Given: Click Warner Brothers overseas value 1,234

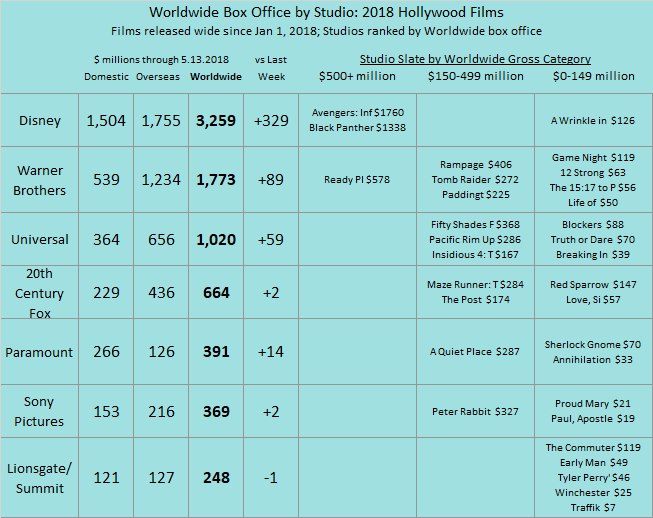Looking at the screenshot, I should click(161, 180).
